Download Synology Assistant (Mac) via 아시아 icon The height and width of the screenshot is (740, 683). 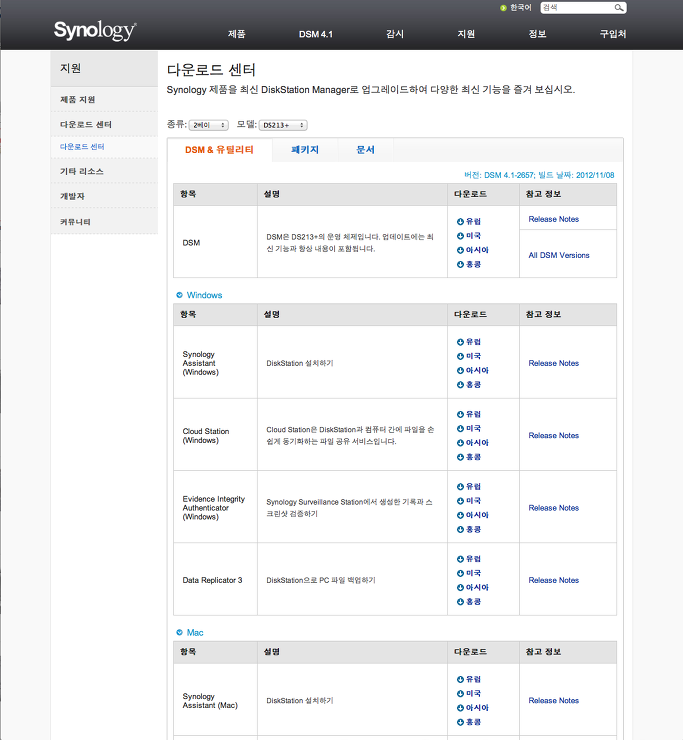(x=460, y=708)
